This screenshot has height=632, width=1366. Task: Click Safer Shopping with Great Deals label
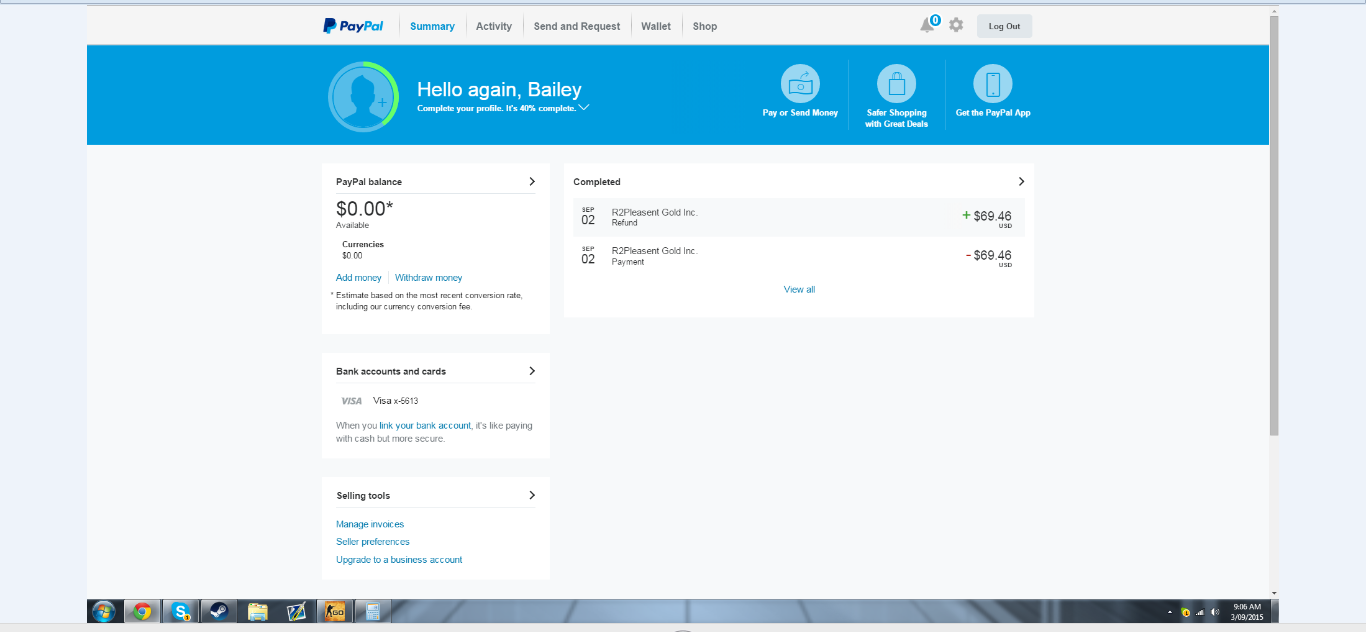[897, 118]
